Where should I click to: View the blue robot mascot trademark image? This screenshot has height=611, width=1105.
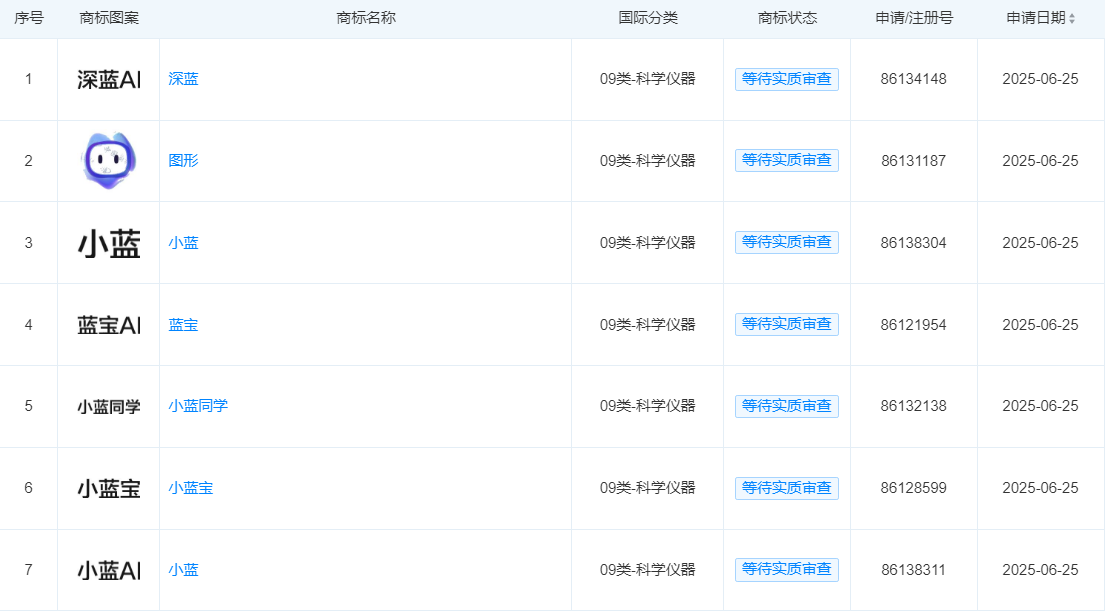coord(109,161)
